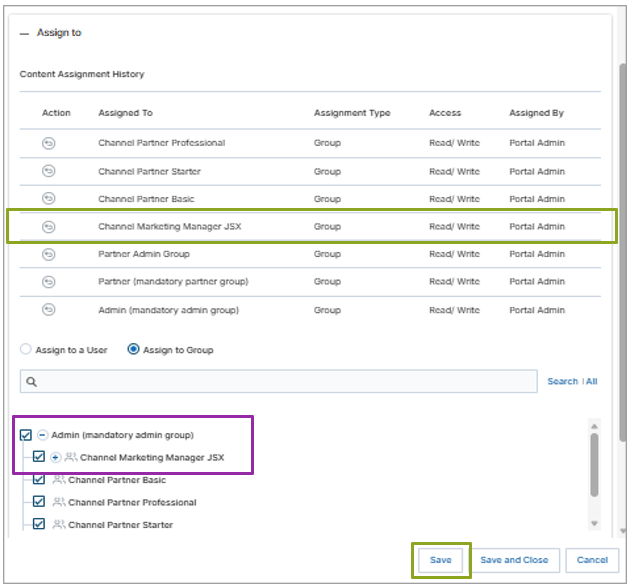This screenshot has height=587, width=628.
Task: Click Channel Marketing Manager JSX tree label
Action: tap(152, 457)
